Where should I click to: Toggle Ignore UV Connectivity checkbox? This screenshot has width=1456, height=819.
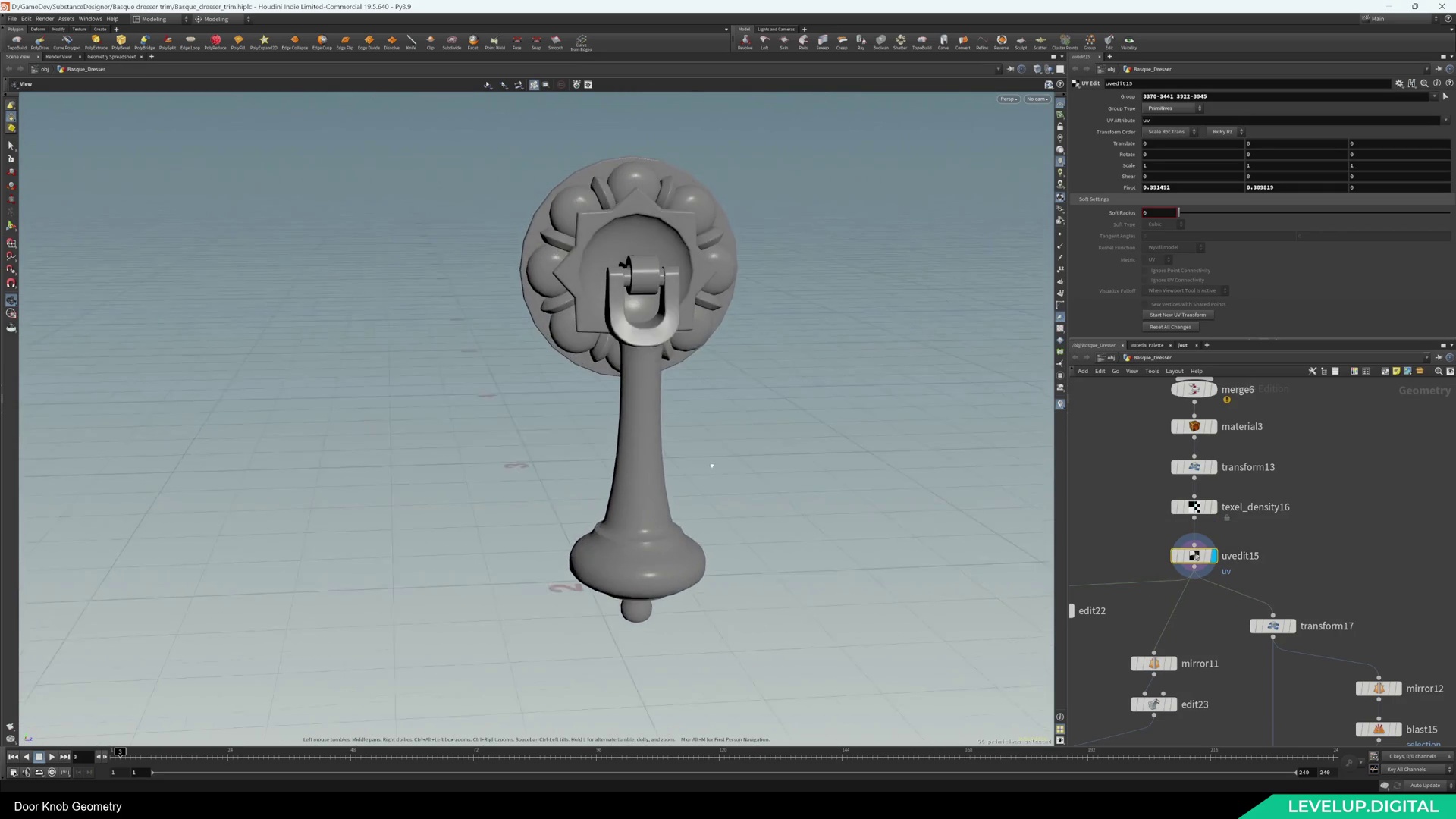point(1146,280)
